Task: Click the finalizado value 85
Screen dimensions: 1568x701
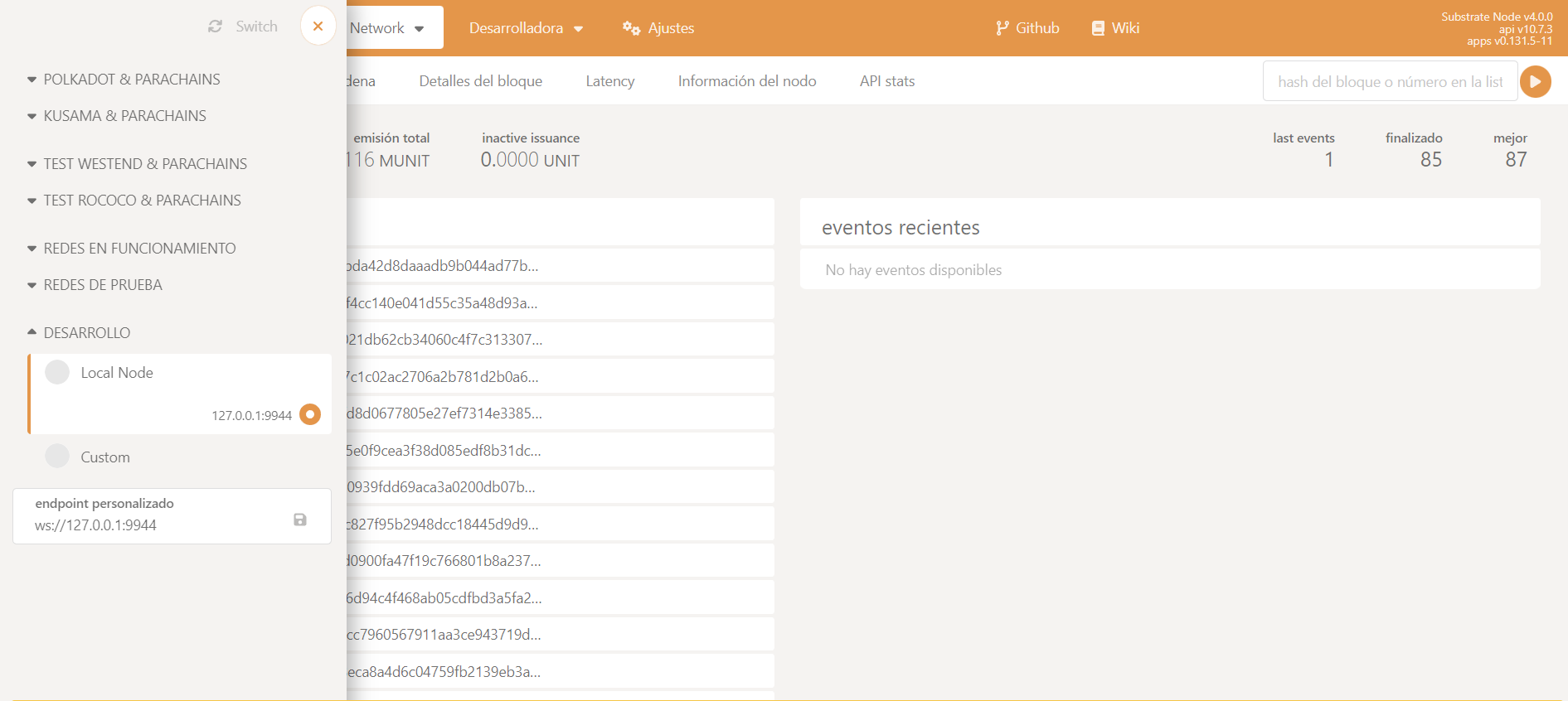Action: [x=1431, y=160]
